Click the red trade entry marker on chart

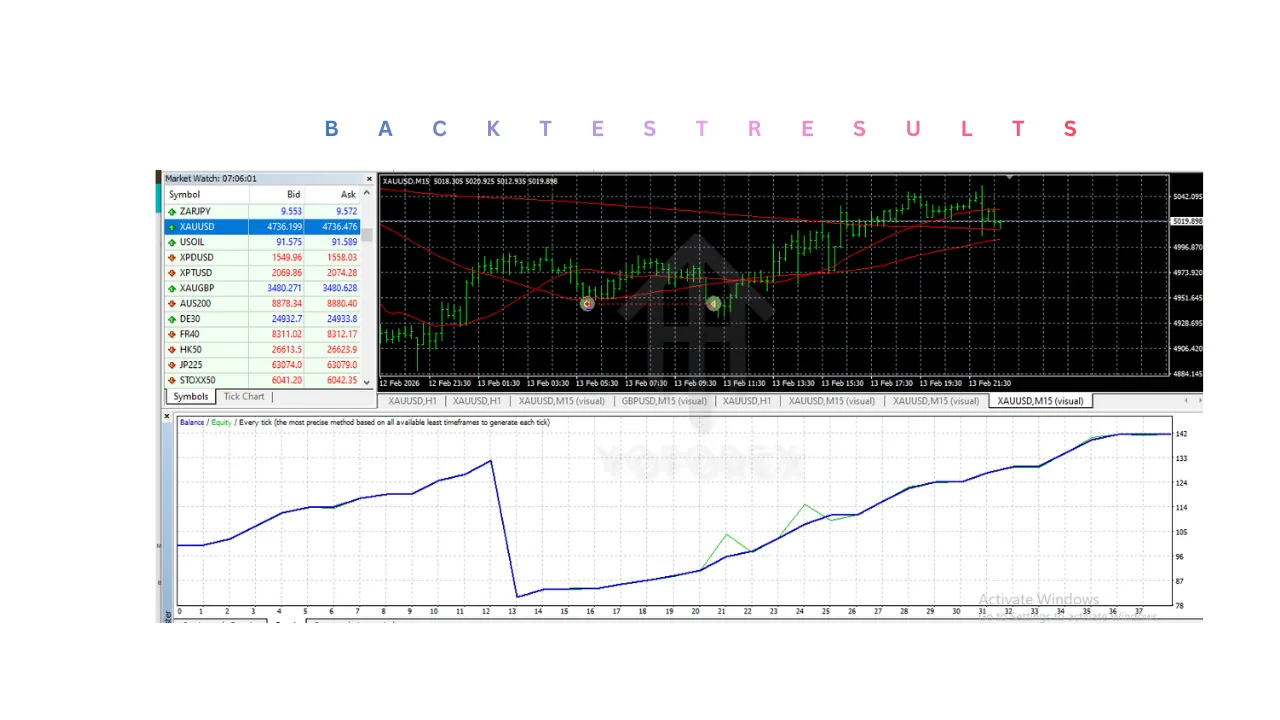(587, 303)
